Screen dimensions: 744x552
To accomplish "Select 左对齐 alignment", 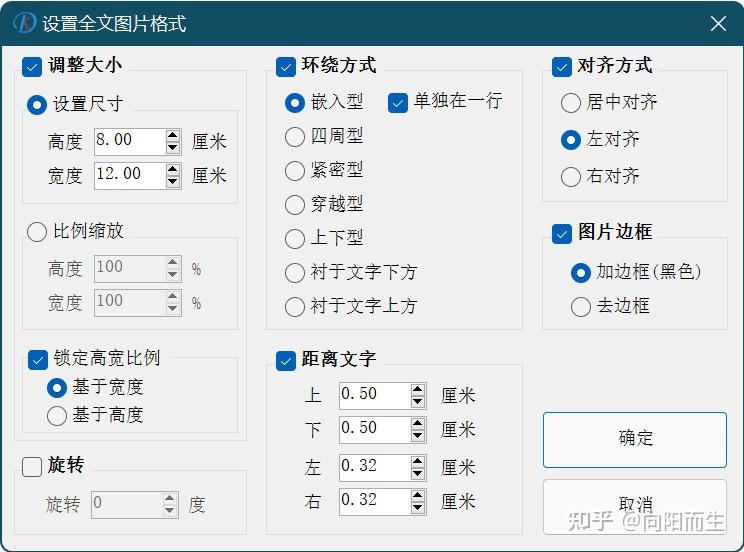I will tap(571, 140).
